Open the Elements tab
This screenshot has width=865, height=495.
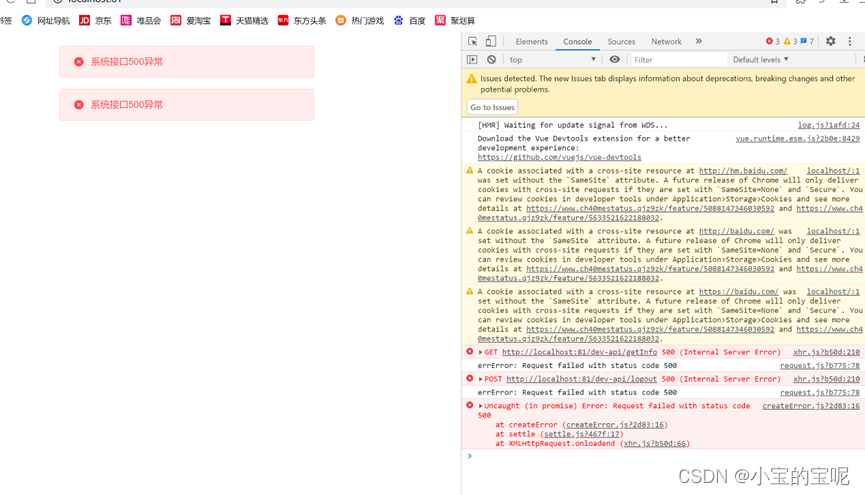(531, 41)
